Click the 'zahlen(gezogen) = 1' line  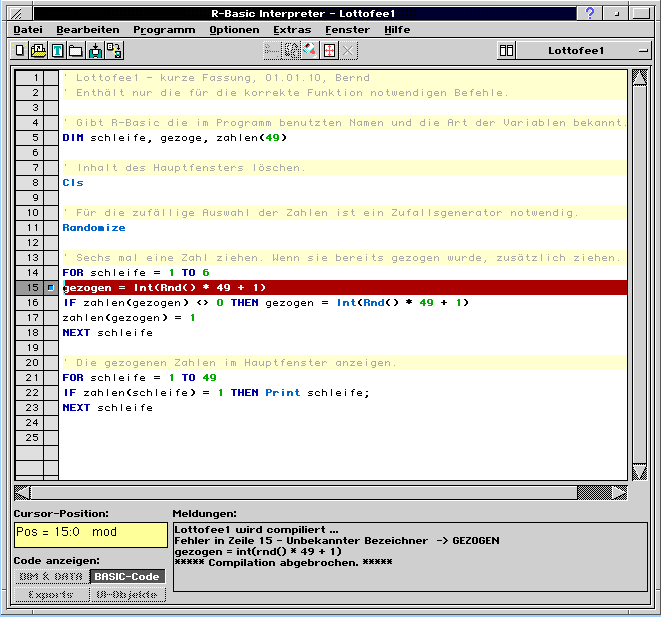coord(129,318)
